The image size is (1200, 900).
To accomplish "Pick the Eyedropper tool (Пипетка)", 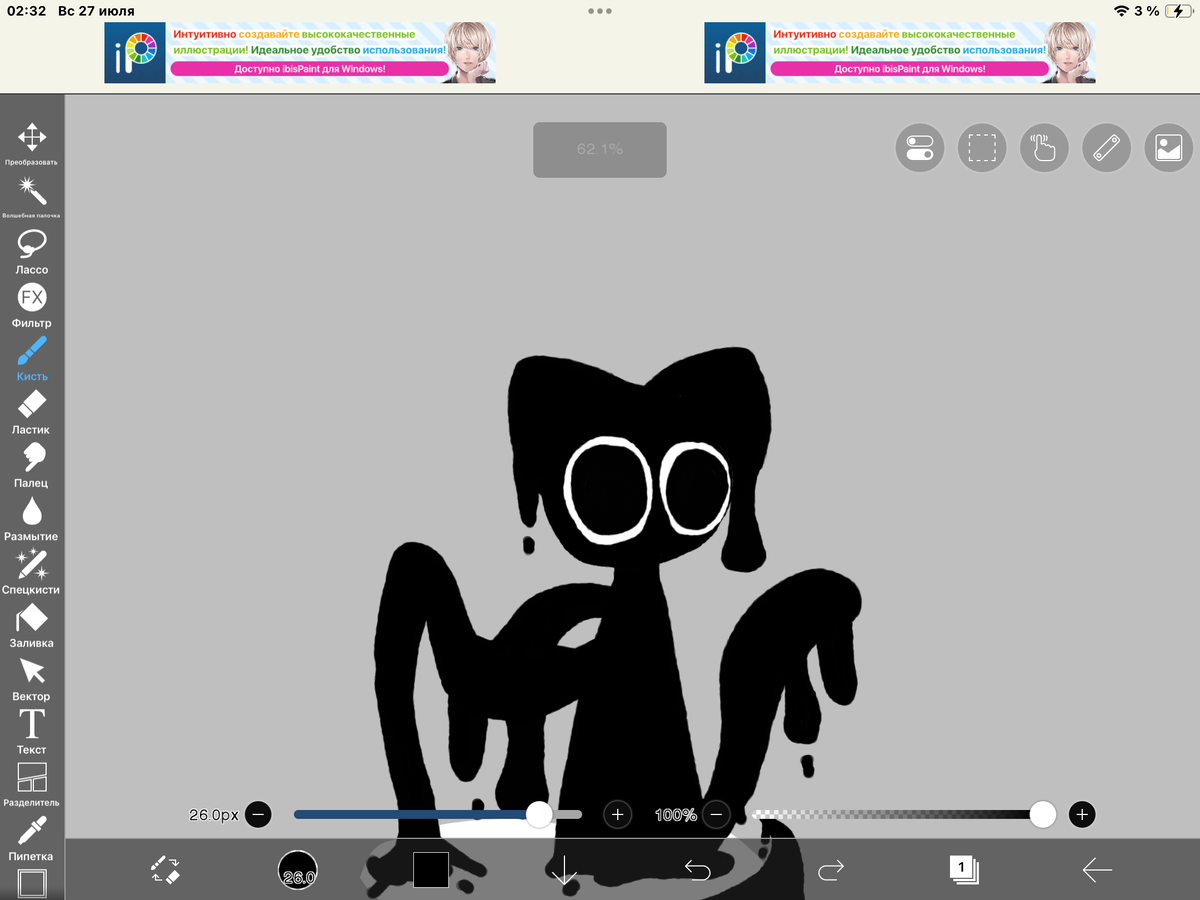I will 32,838.
